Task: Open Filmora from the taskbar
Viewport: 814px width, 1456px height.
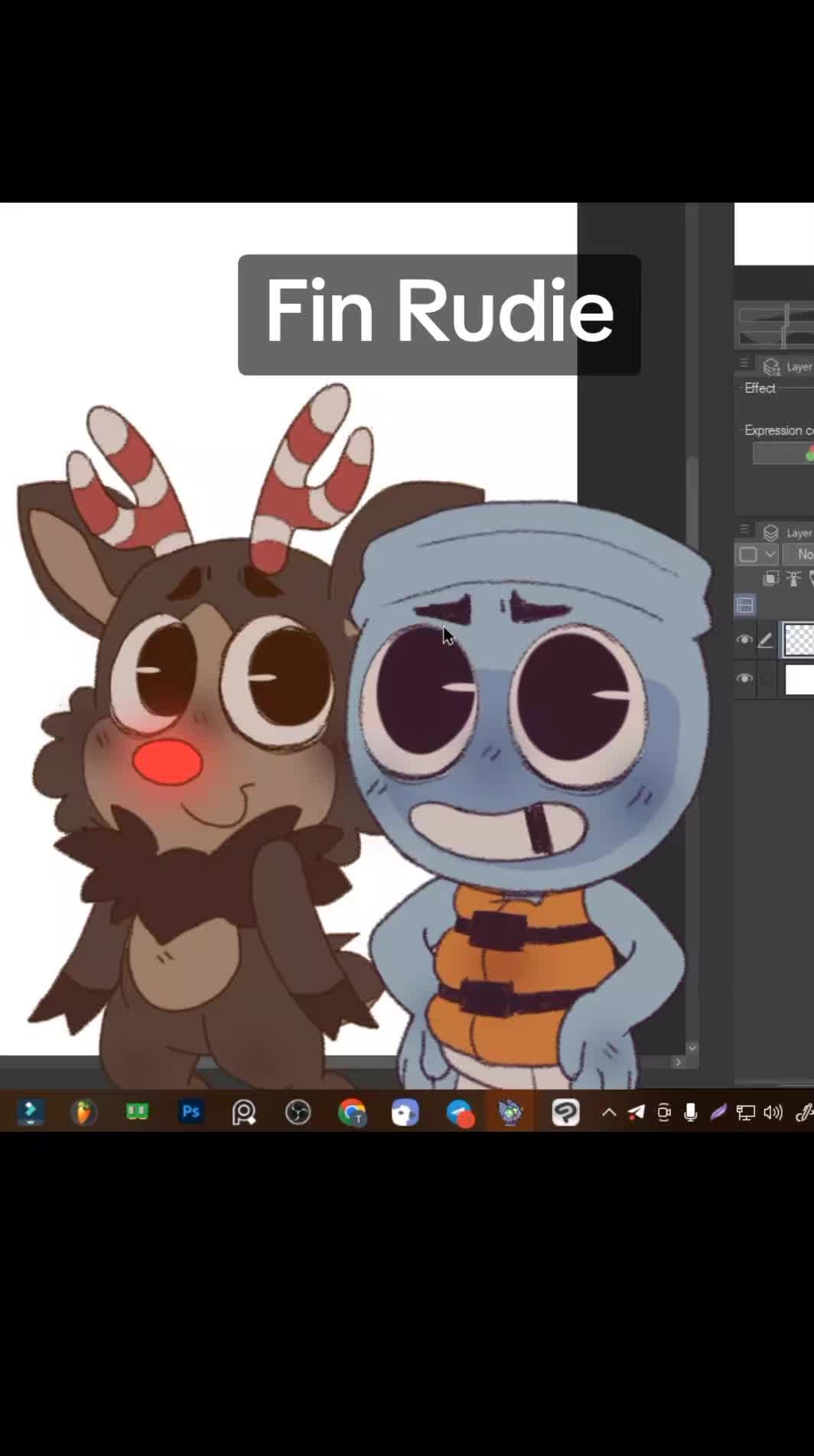Action: 31,1112
